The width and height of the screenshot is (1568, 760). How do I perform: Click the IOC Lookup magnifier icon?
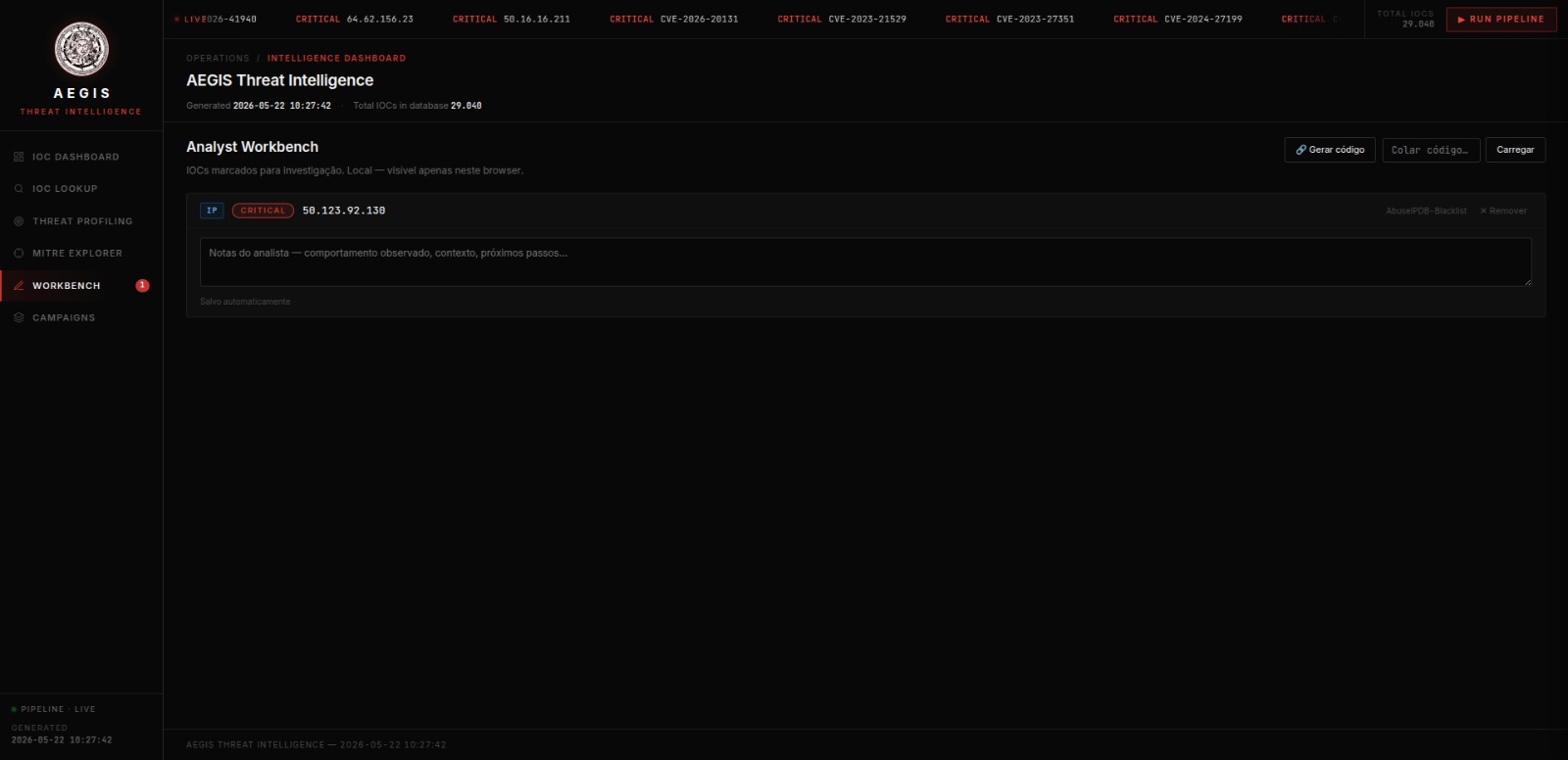coord(19,189)
